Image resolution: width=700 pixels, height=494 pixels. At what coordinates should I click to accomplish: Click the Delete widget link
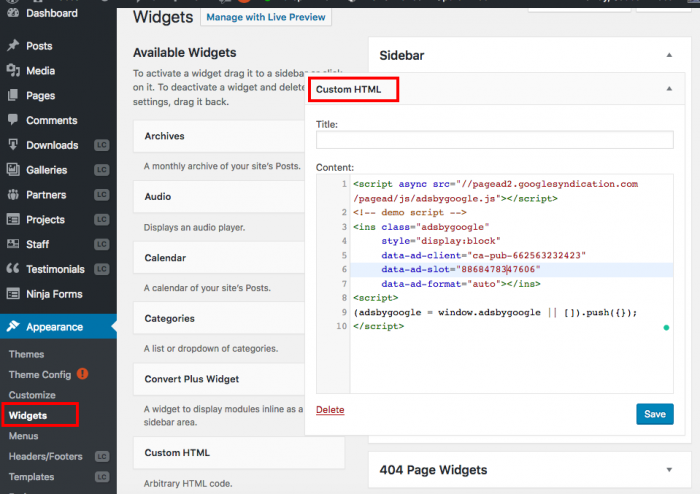(329, 410)
